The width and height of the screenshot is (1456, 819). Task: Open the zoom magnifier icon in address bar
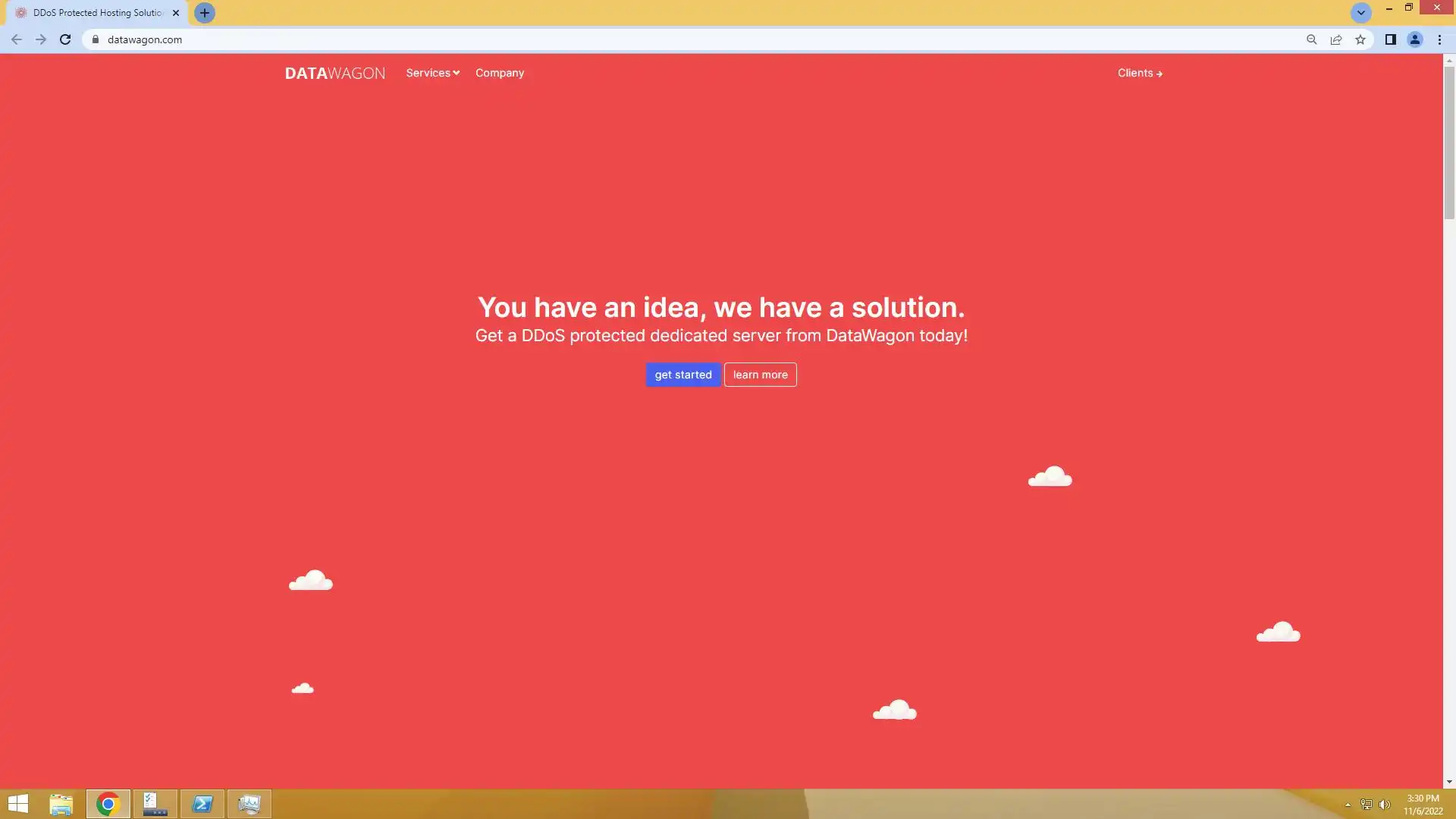point(1311,39)
